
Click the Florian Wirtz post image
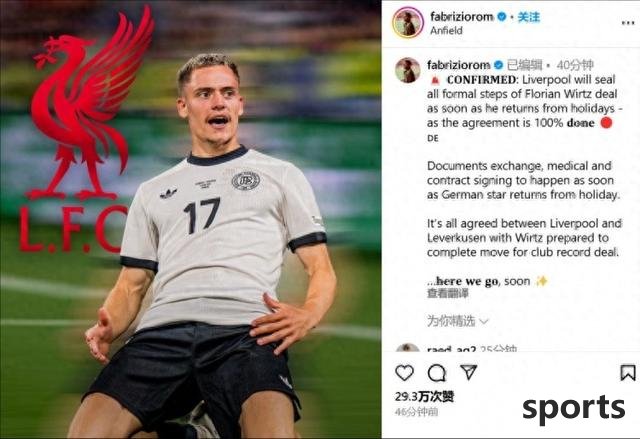coord(191,220)
